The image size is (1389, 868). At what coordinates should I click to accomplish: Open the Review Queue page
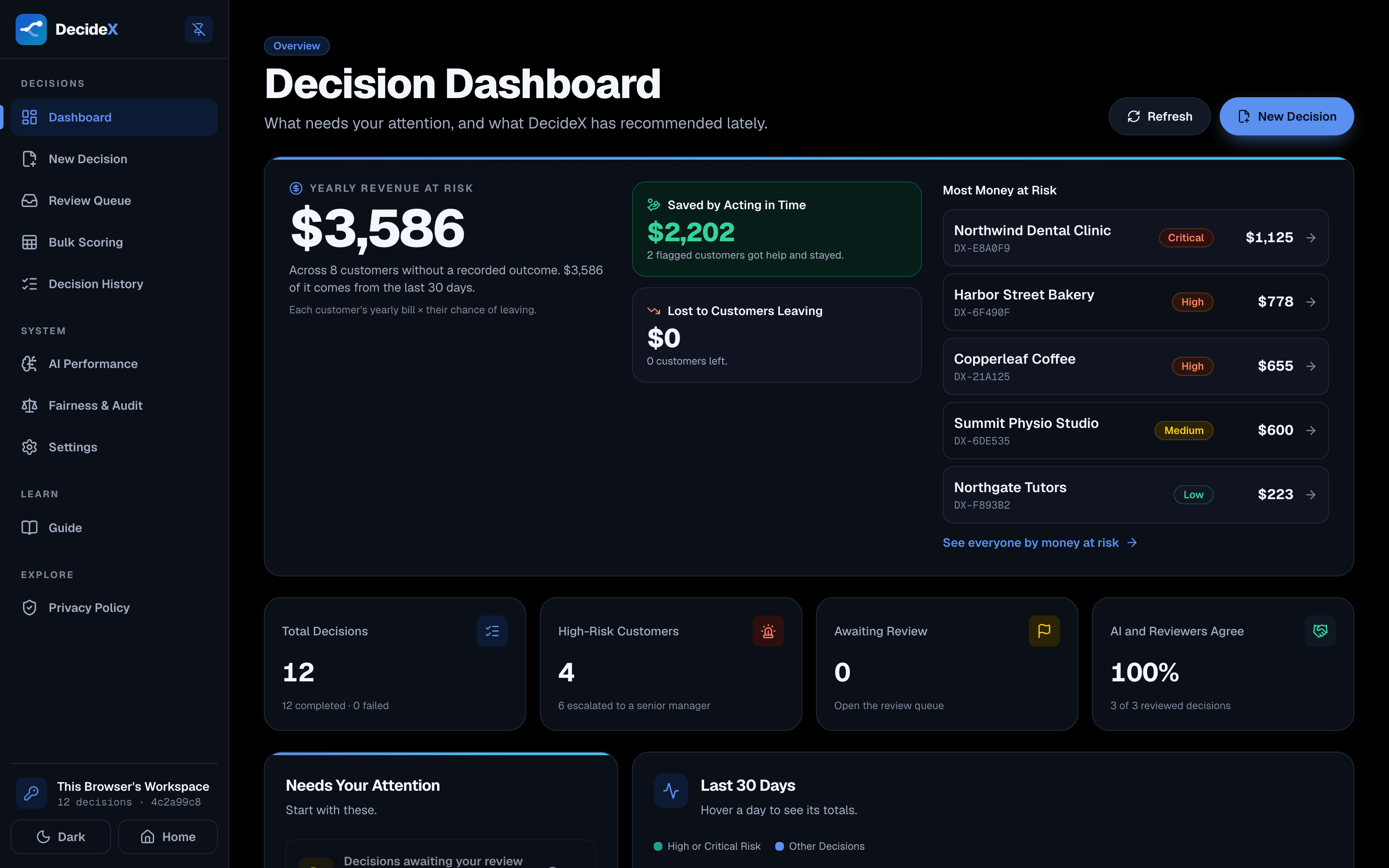[x=114, y=201]
